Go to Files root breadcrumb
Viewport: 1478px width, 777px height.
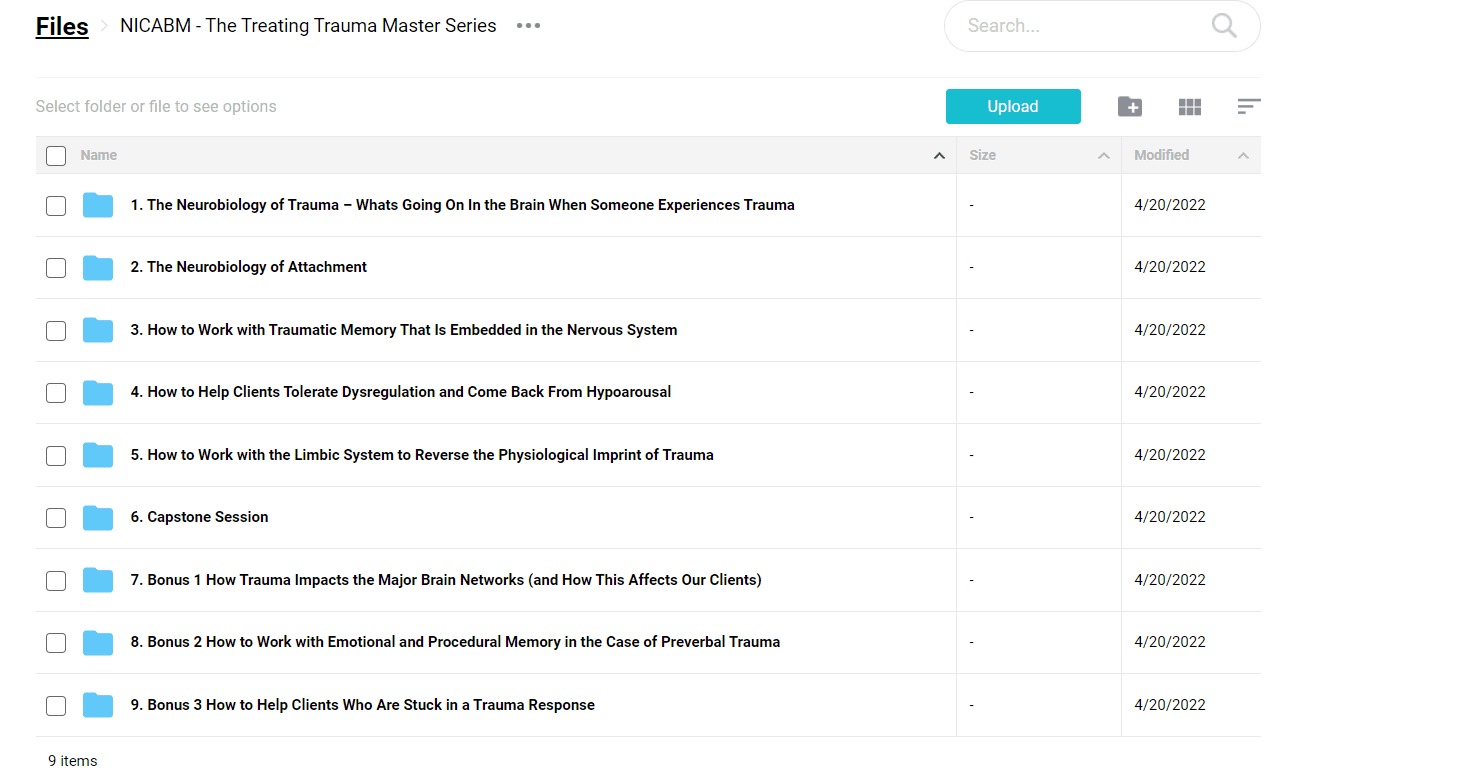point(62,27)
